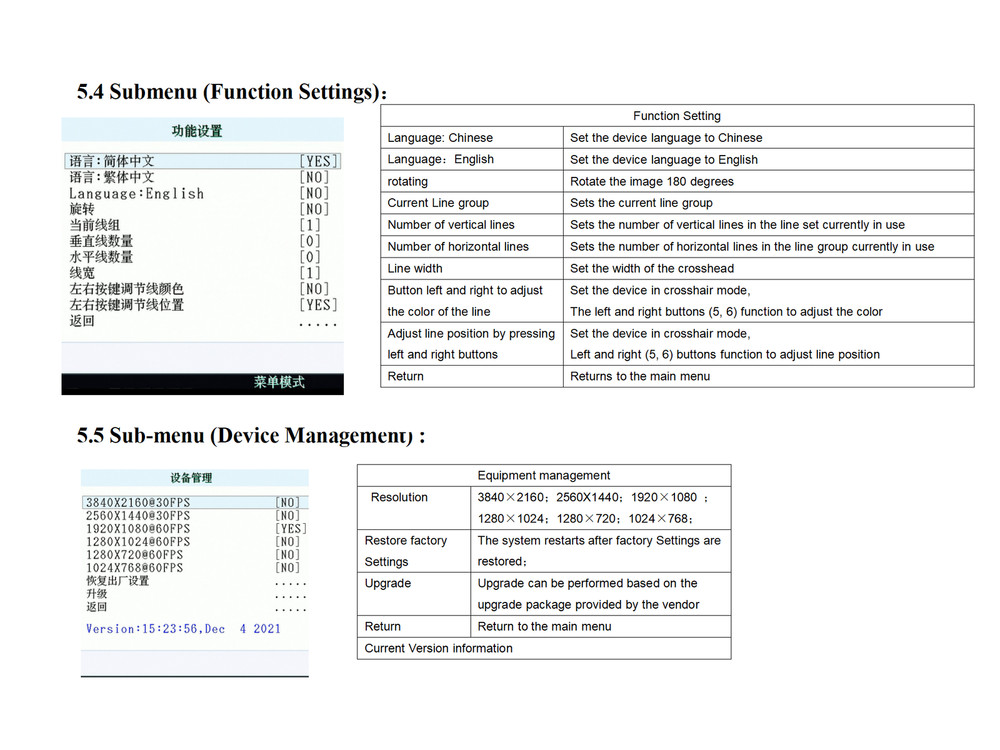Screen dimensions: 1000x750
Task: Toggle [NO] next to 2560X1440@30FPS
Action: 288,516
